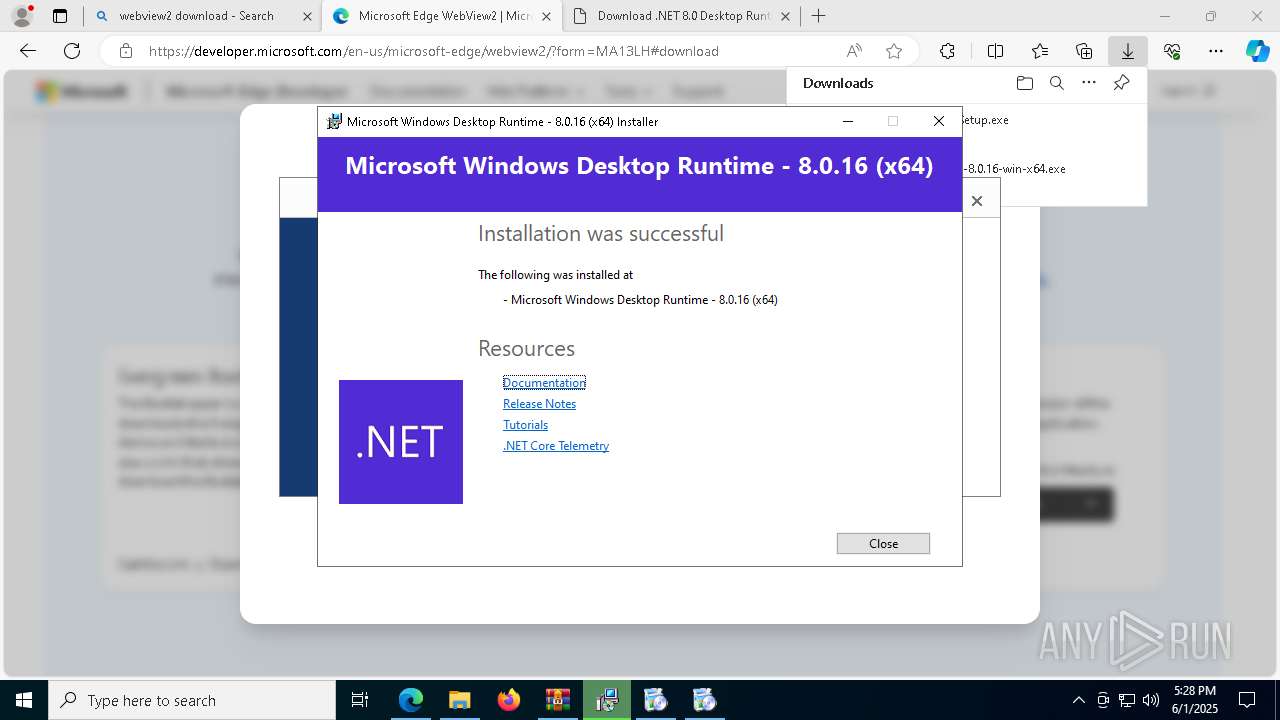
Task: Open the notification center icon
Action: 1247,700
